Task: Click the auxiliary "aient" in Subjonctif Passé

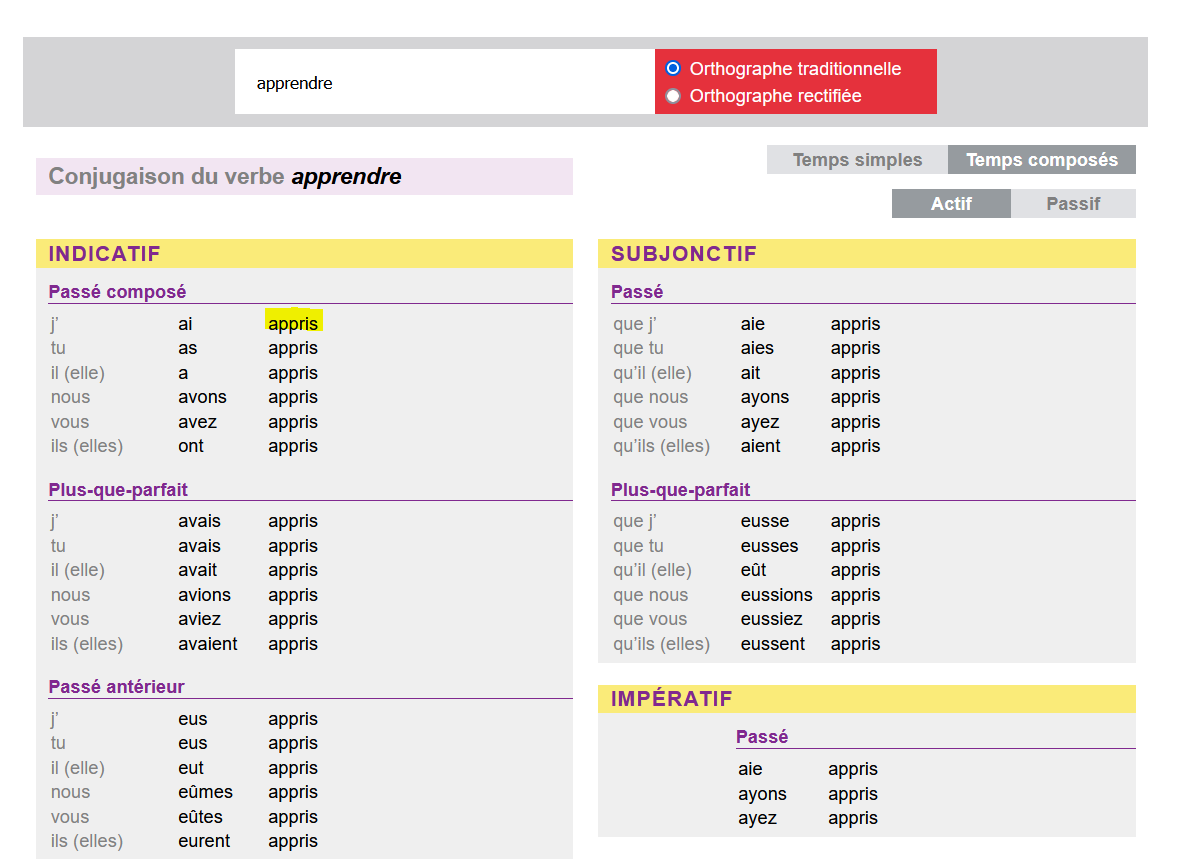Action: coord(760,446)
